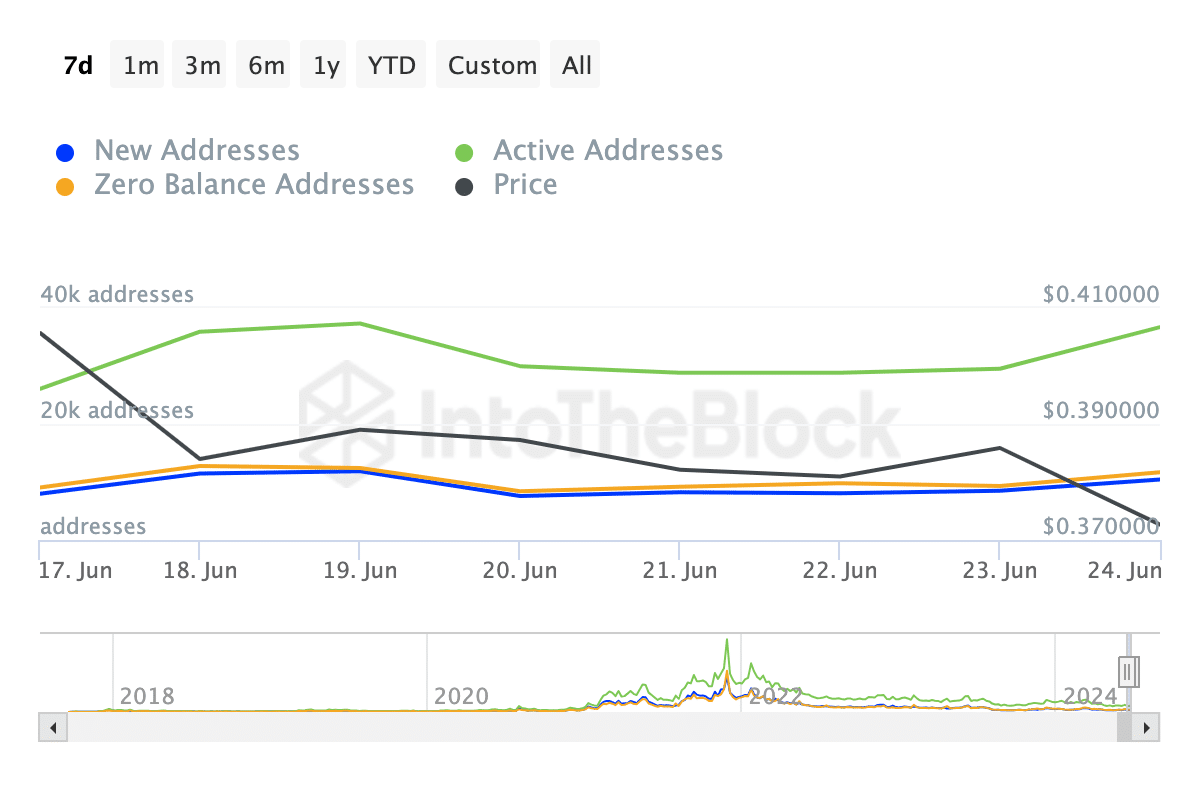Select the 3m range button

tap(203, 66)
